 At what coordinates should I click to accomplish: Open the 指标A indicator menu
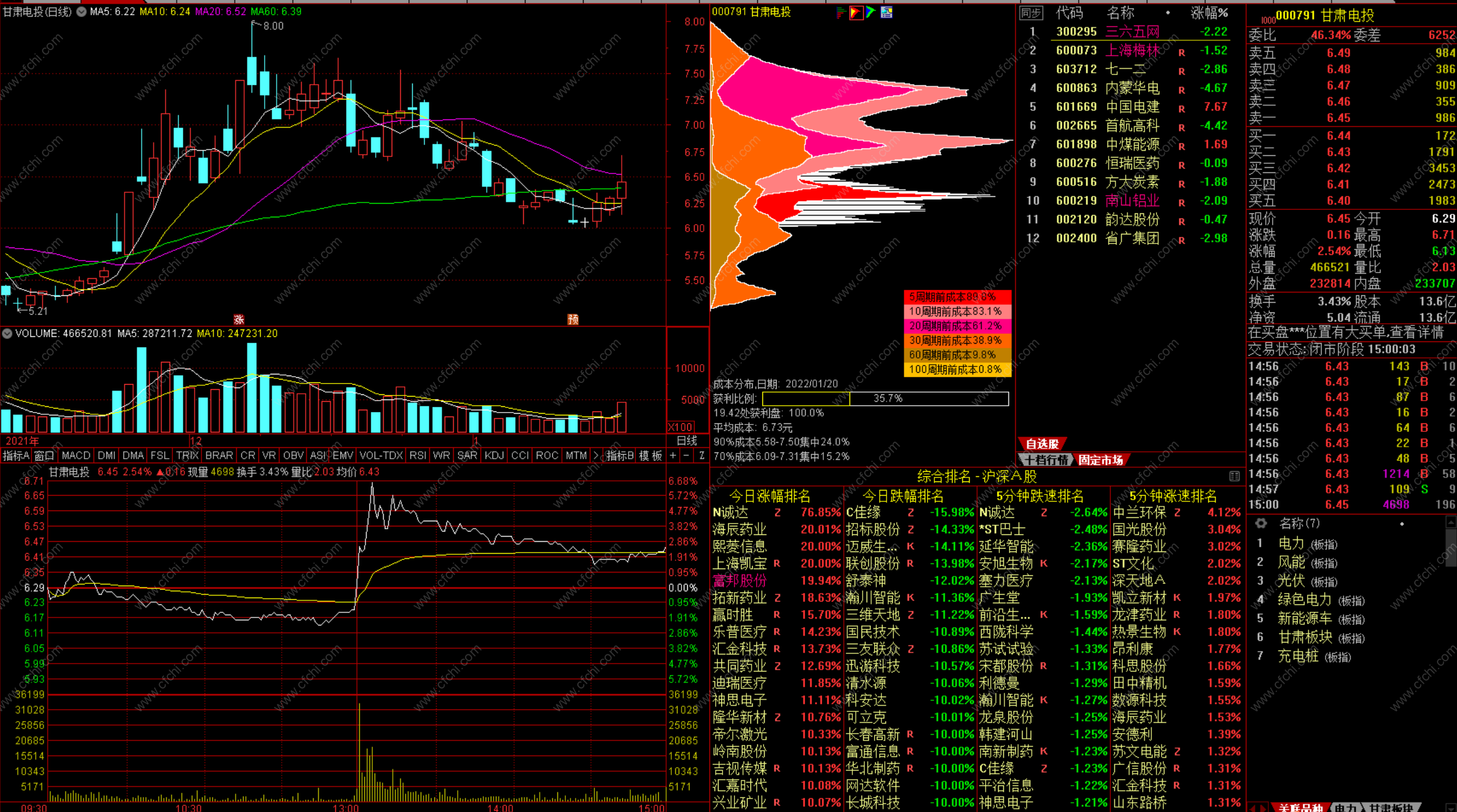15,456
